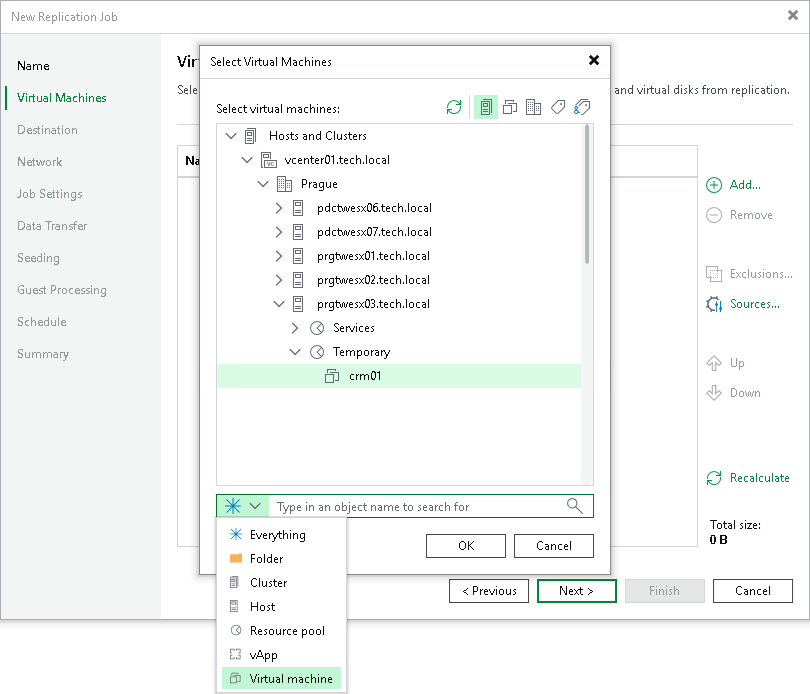
Task: Close the Select Virtual Machines dialog
Action: pos(594,60)
